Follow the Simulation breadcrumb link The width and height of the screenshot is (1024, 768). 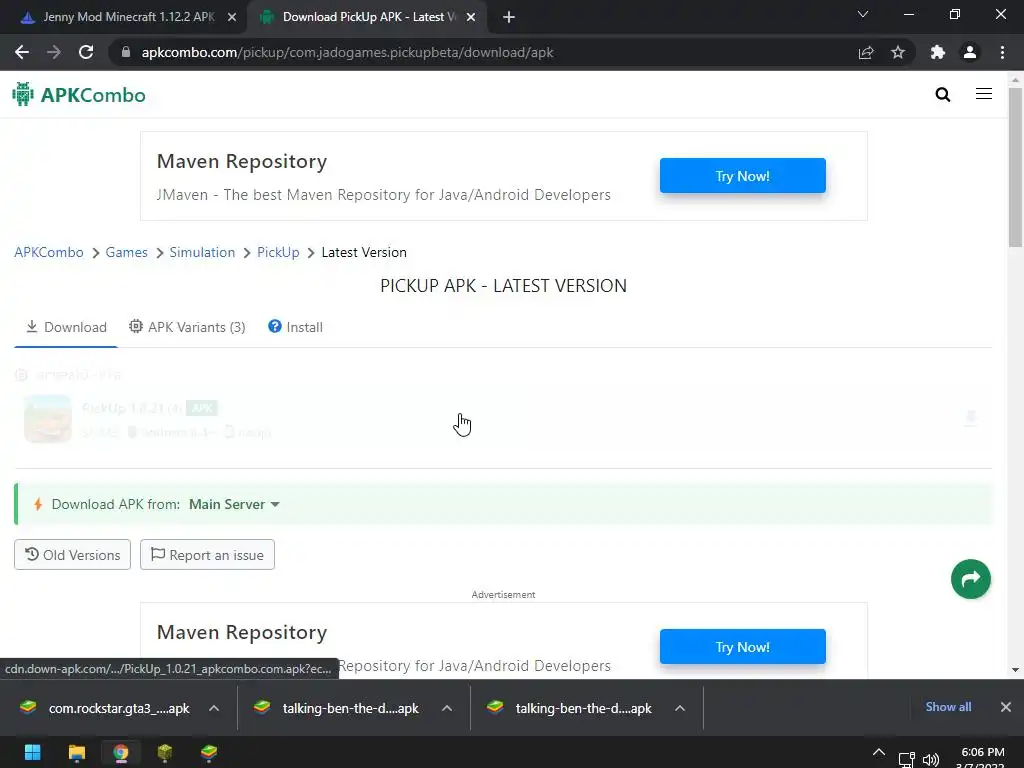(202, 252)
